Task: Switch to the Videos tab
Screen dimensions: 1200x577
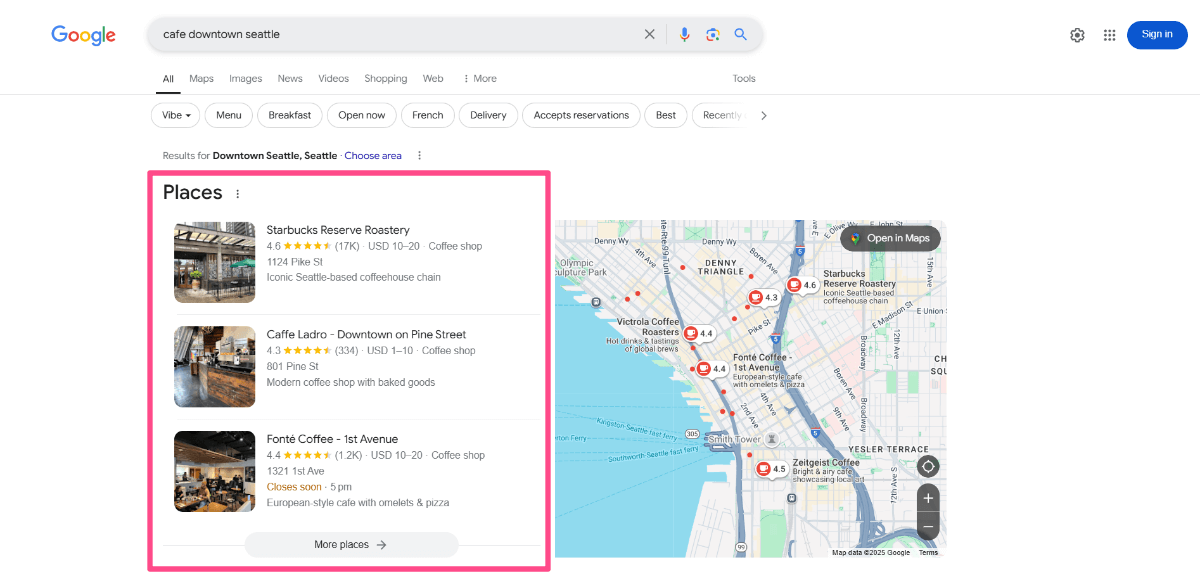Action: point(334,79)
